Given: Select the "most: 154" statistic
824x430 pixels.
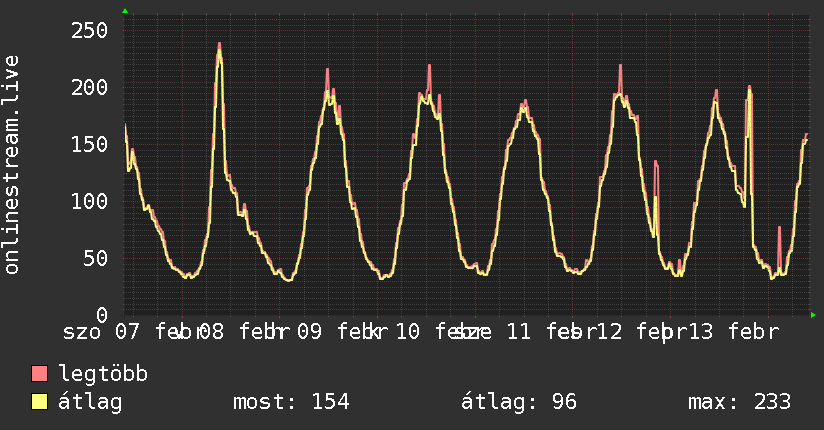Looking at the screenshot, I should (291, 402).
